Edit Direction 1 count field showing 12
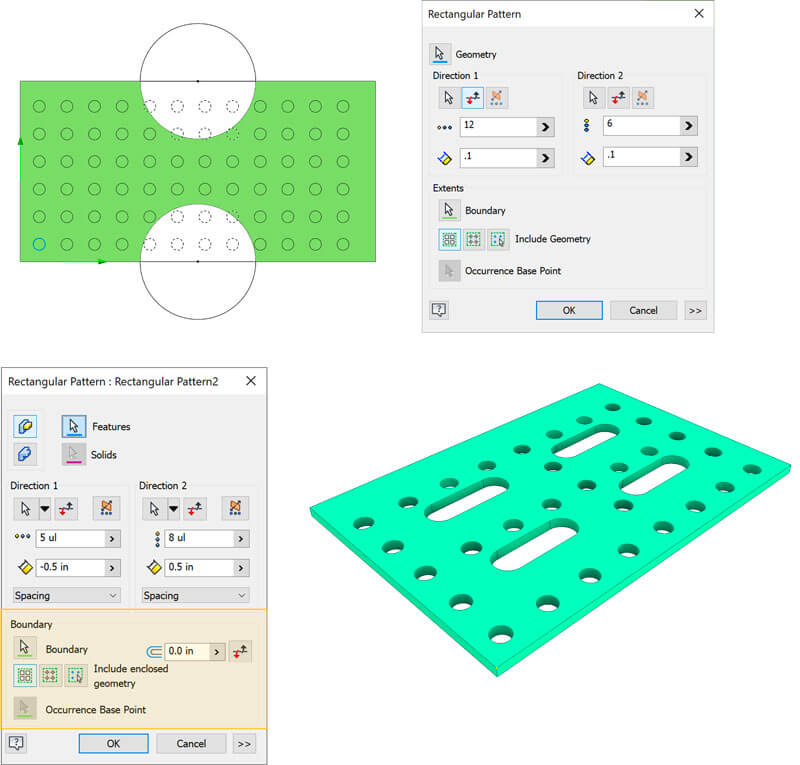This screenshot has height=765, width=800. tap(498, 127)
